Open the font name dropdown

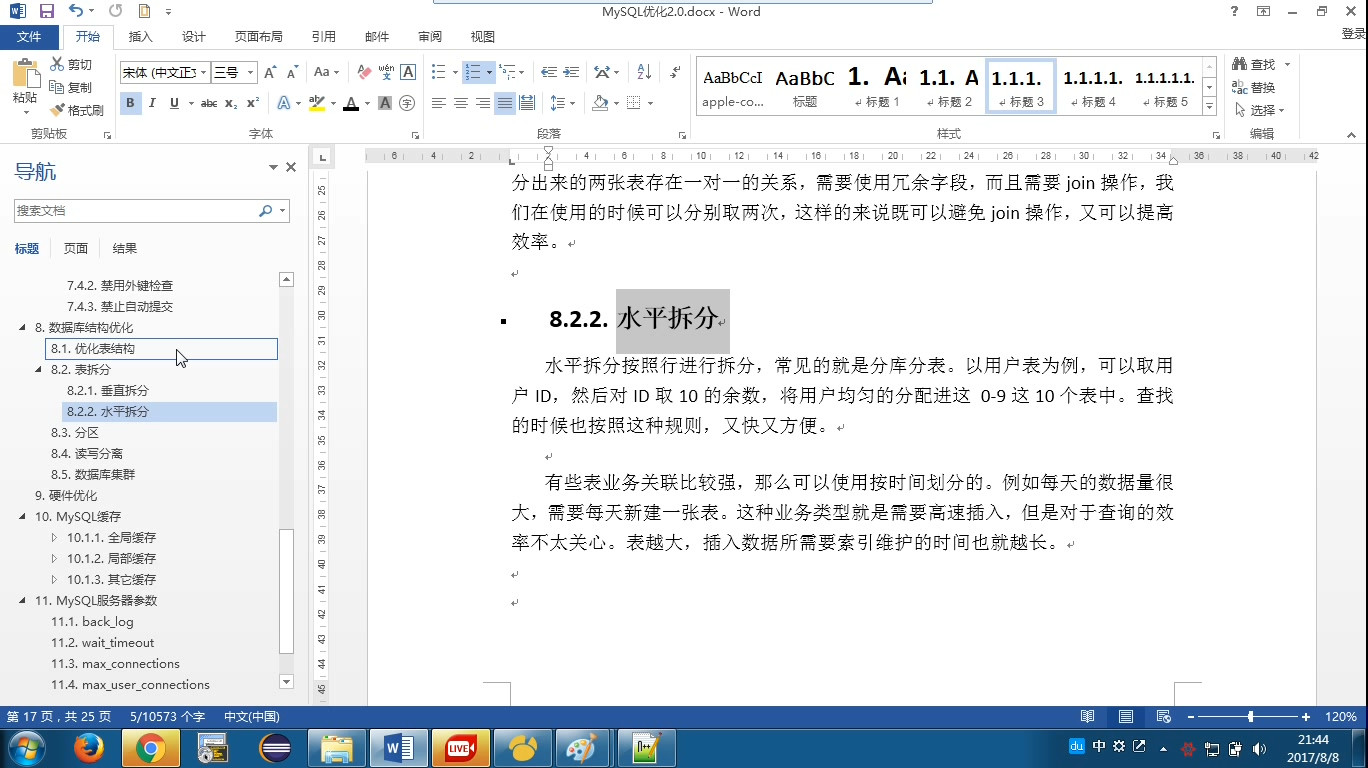(x=204, y=72)
